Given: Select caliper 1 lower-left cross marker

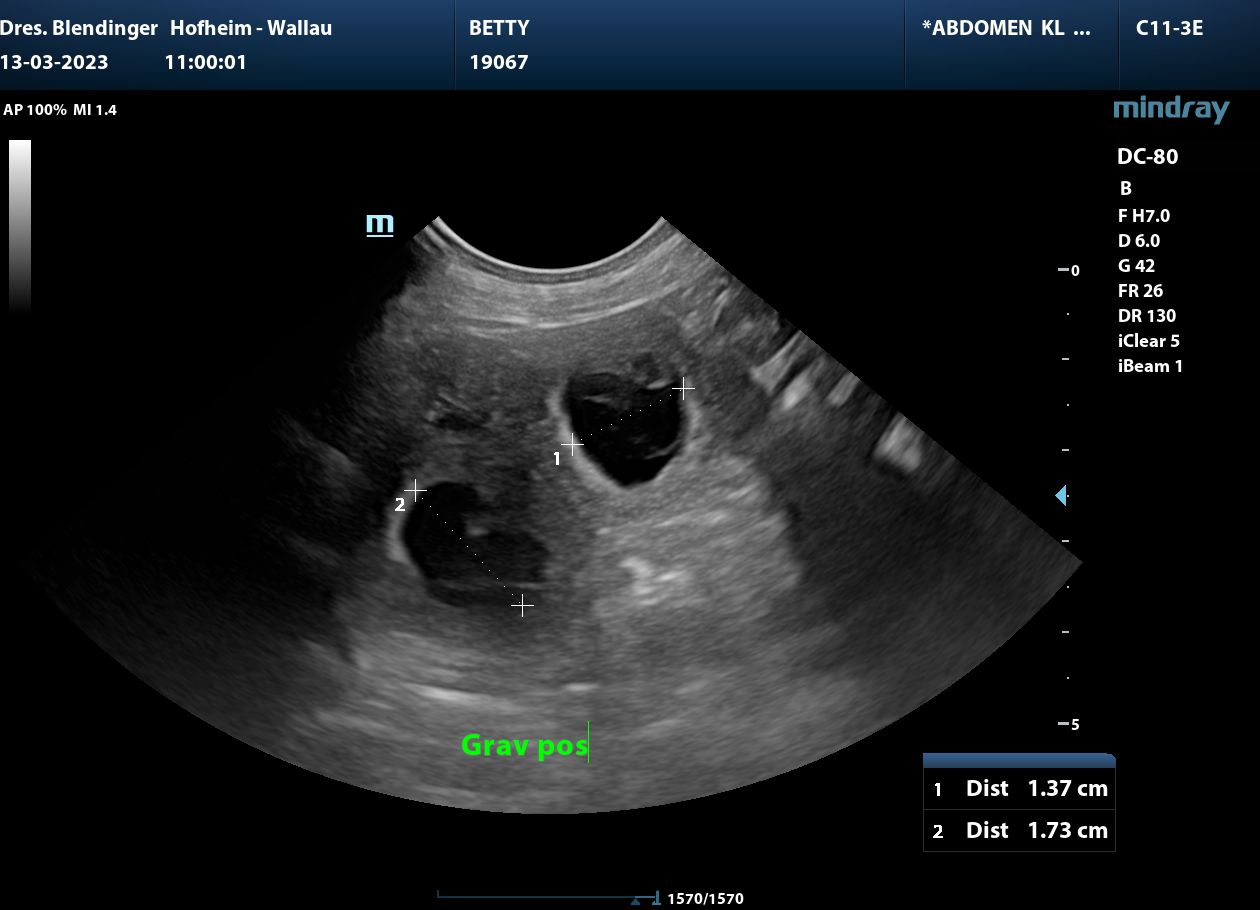Looking at the screenshot, I should point(572,442).
